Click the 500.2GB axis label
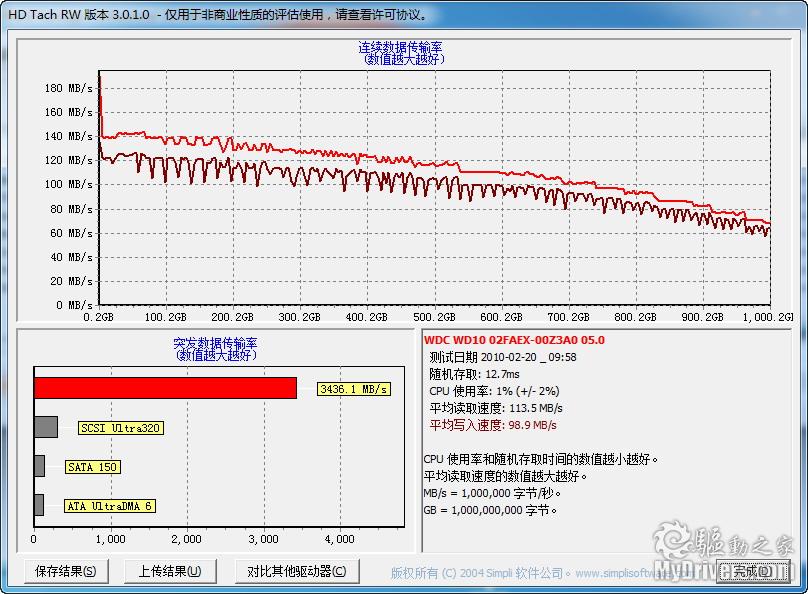The image size is (808, 594). [434, 317]
